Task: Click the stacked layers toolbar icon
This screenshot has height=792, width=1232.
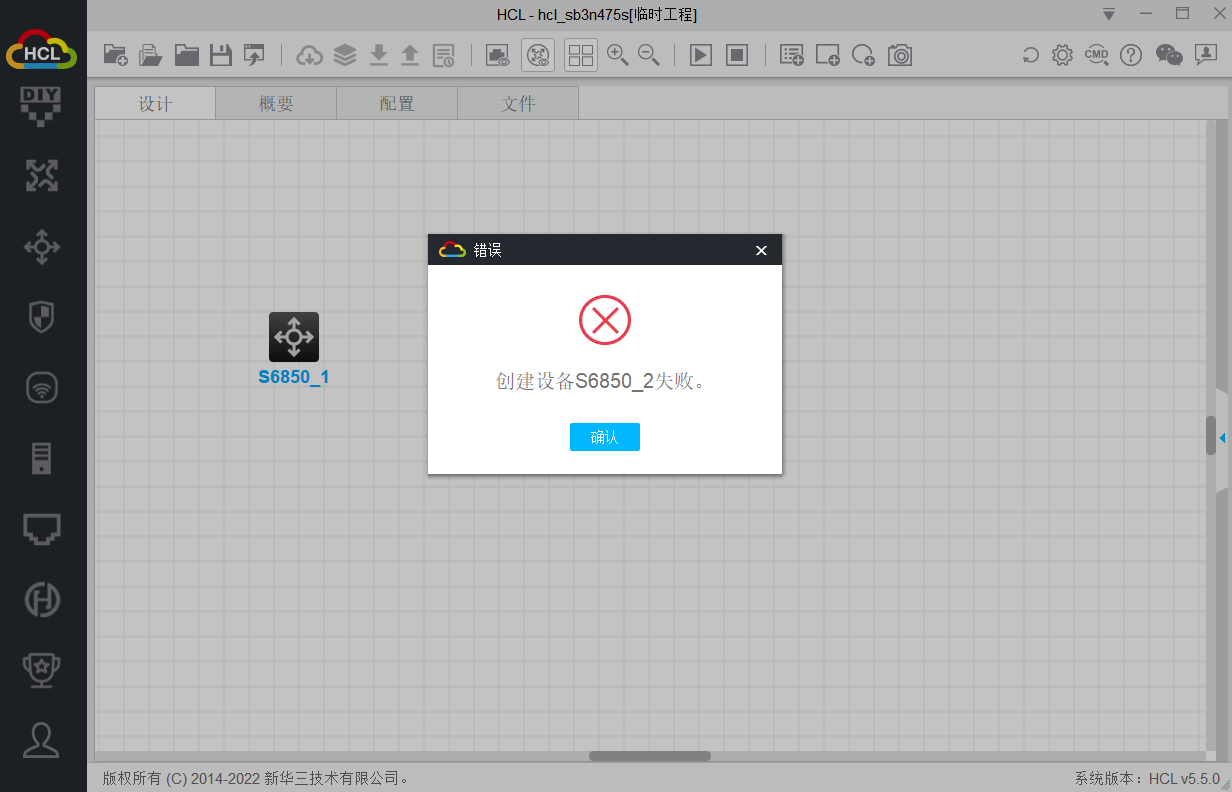Action: click(x=345, y=55)
